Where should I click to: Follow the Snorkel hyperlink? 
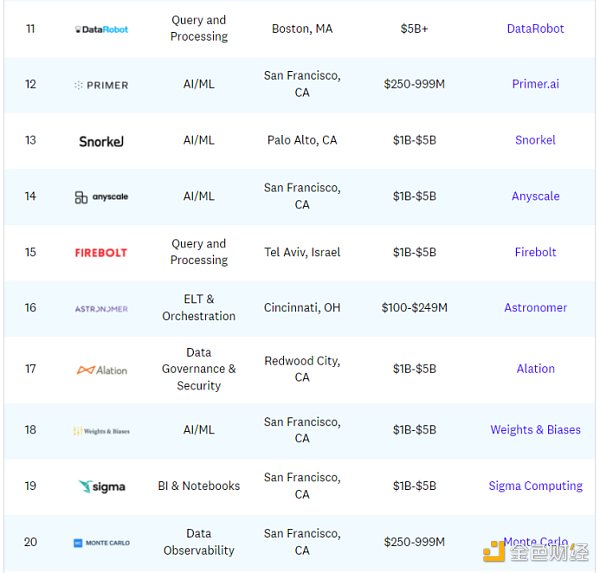[535, 141]
